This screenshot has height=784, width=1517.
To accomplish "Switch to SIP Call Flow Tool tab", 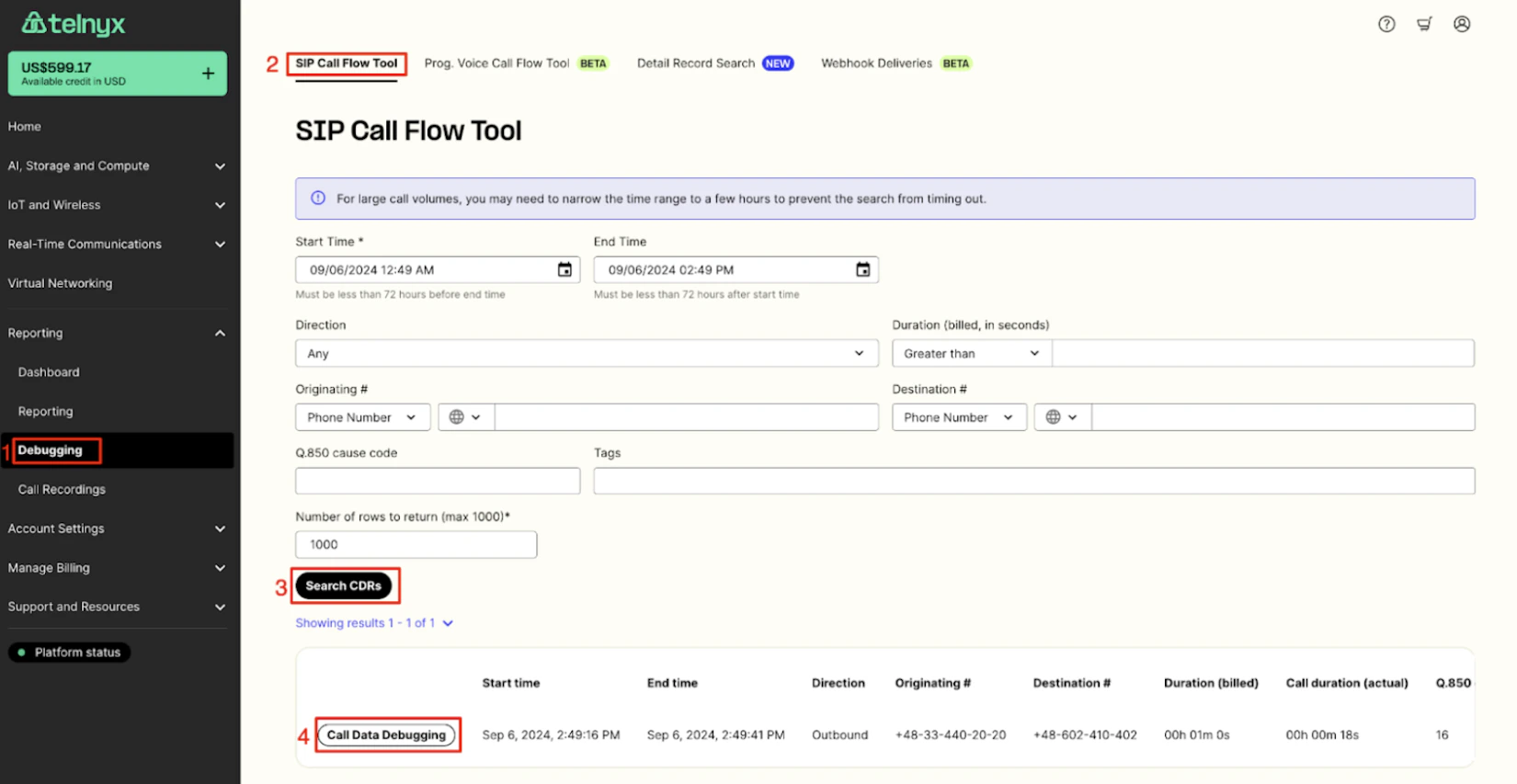I will pyautogui.click(x=347, y=63).
